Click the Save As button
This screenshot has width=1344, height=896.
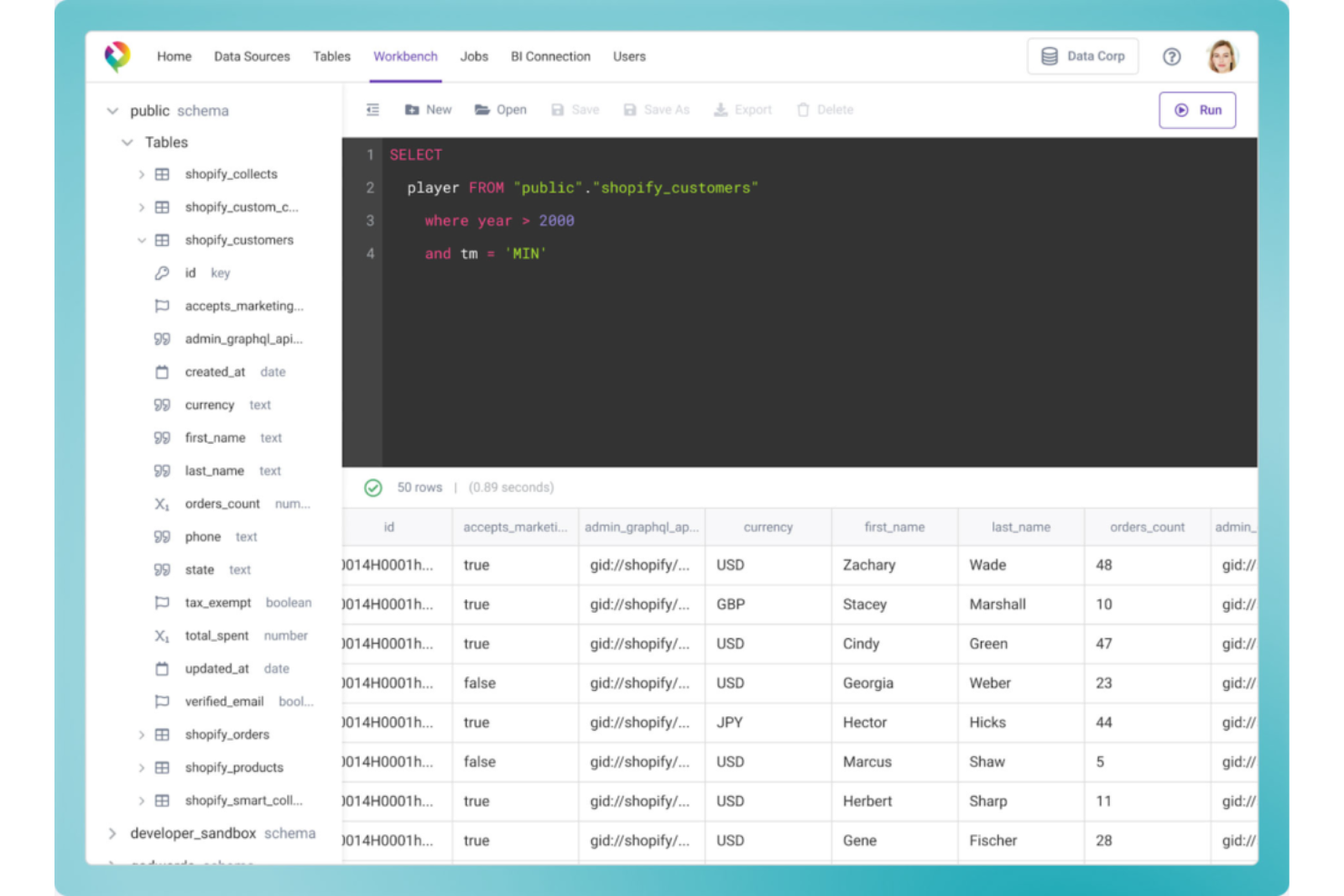(x=656, y=110)
